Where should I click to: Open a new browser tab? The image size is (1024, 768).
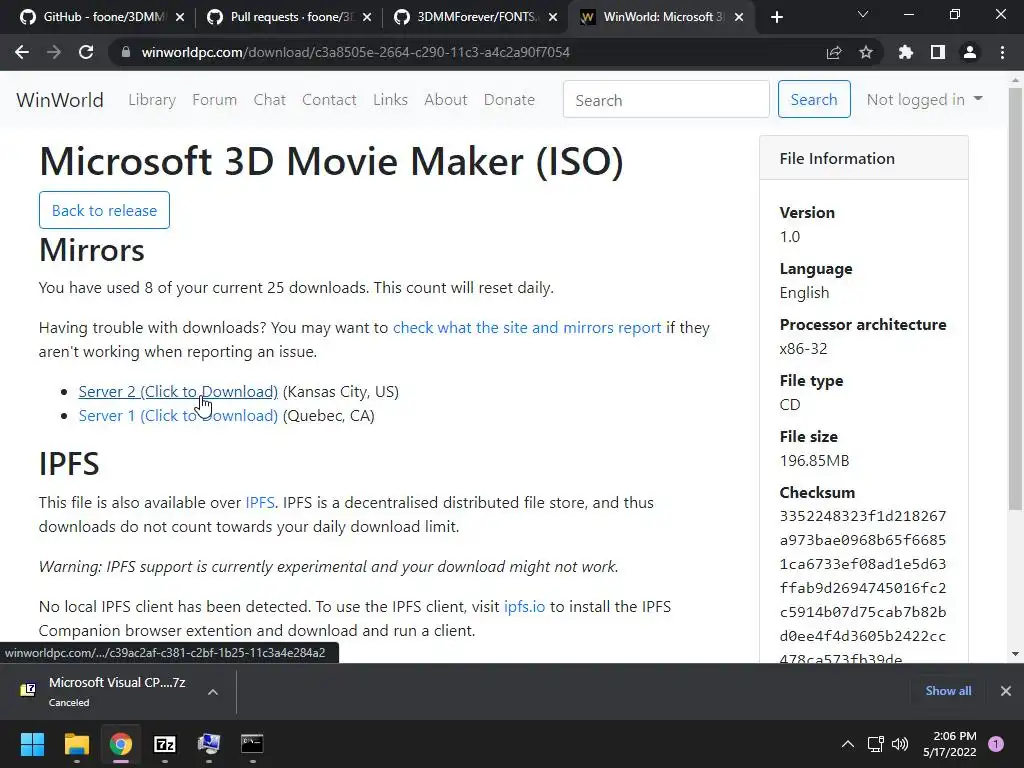tap(776, 17)
